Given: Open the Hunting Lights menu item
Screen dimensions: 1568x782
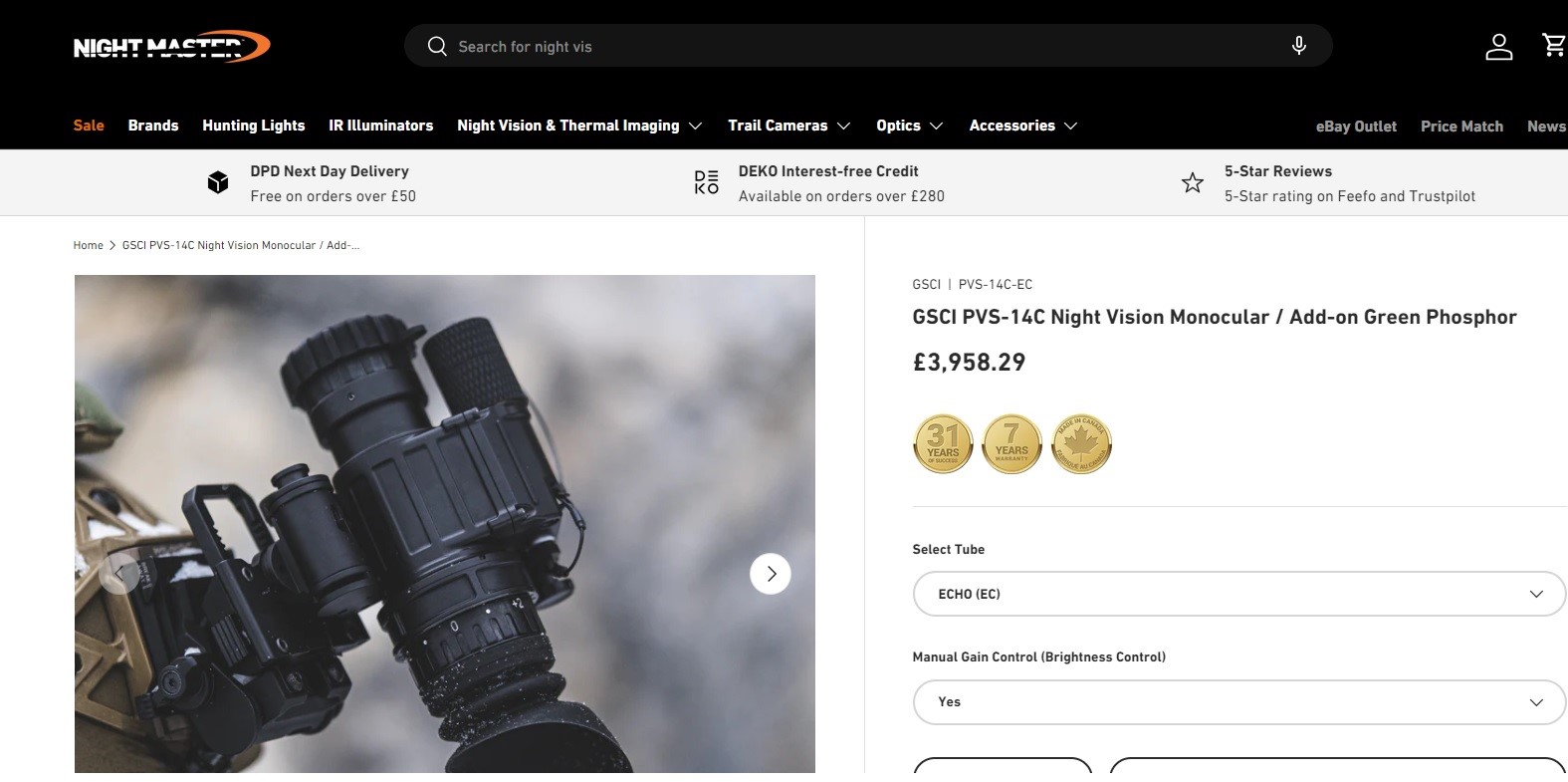Looking at the screenshot, I should click(x=253, y=126).
